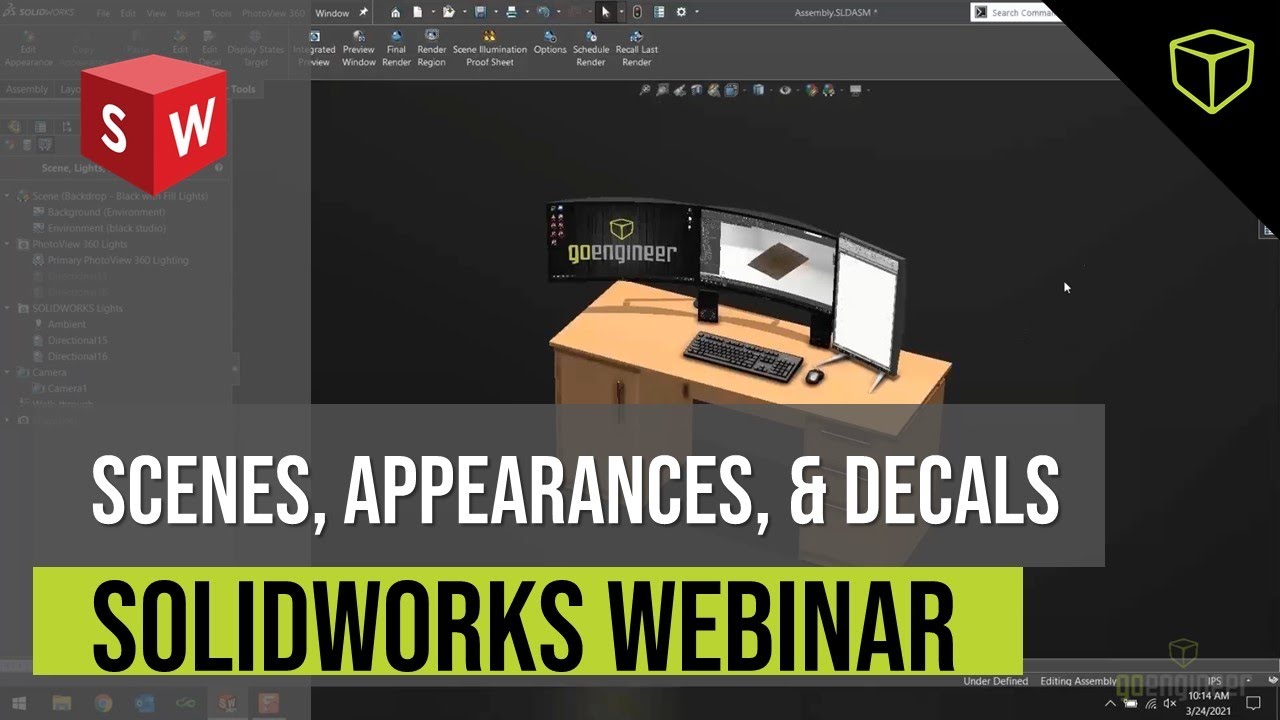Open the Windows Start menu

click(x=18, y=703)
